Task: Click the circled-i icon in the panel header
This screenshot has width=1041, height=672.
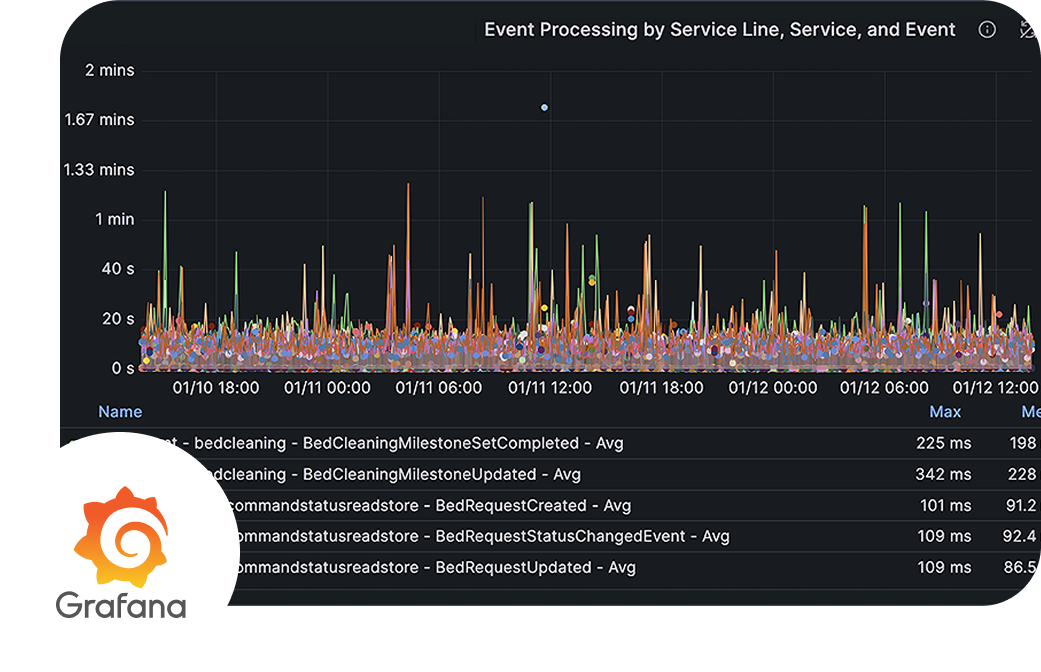Action: click(x=987, y=29)
